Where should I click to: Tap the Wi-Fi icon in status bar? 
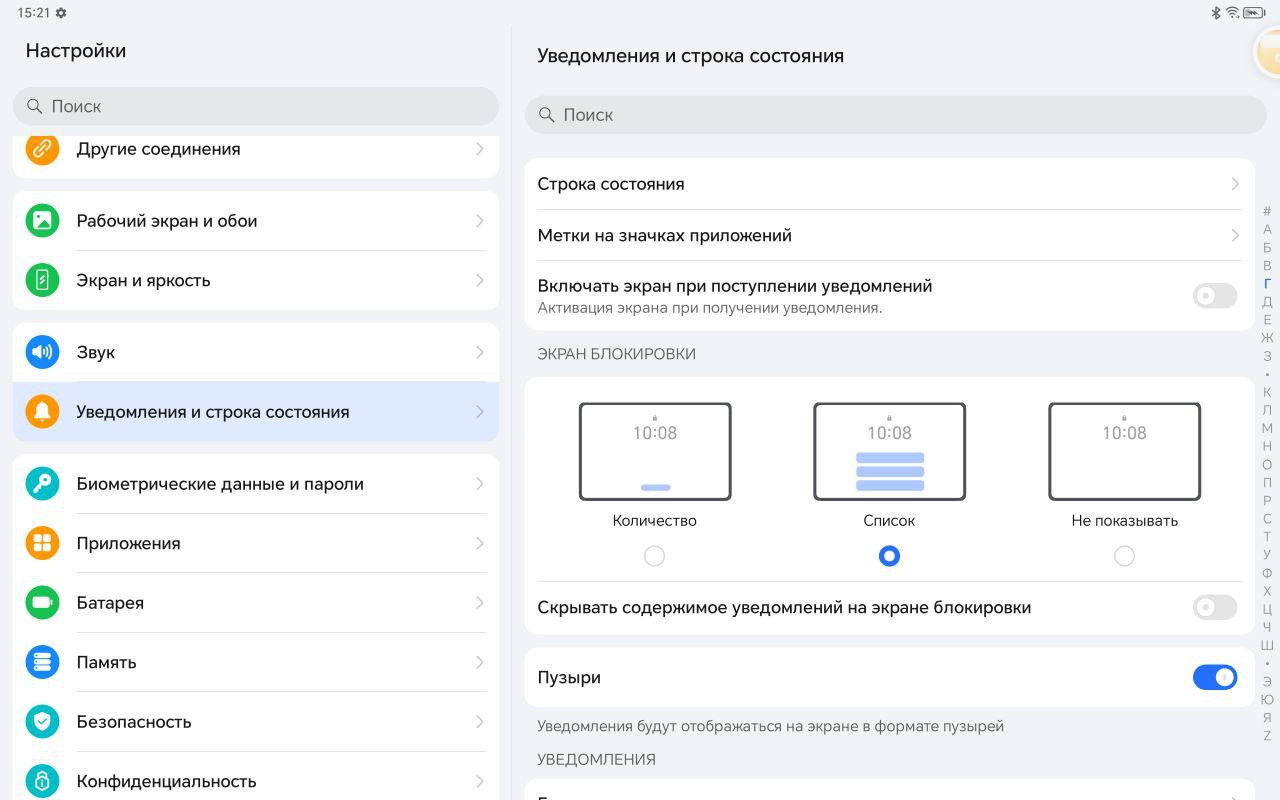[x=1233, y=13]
